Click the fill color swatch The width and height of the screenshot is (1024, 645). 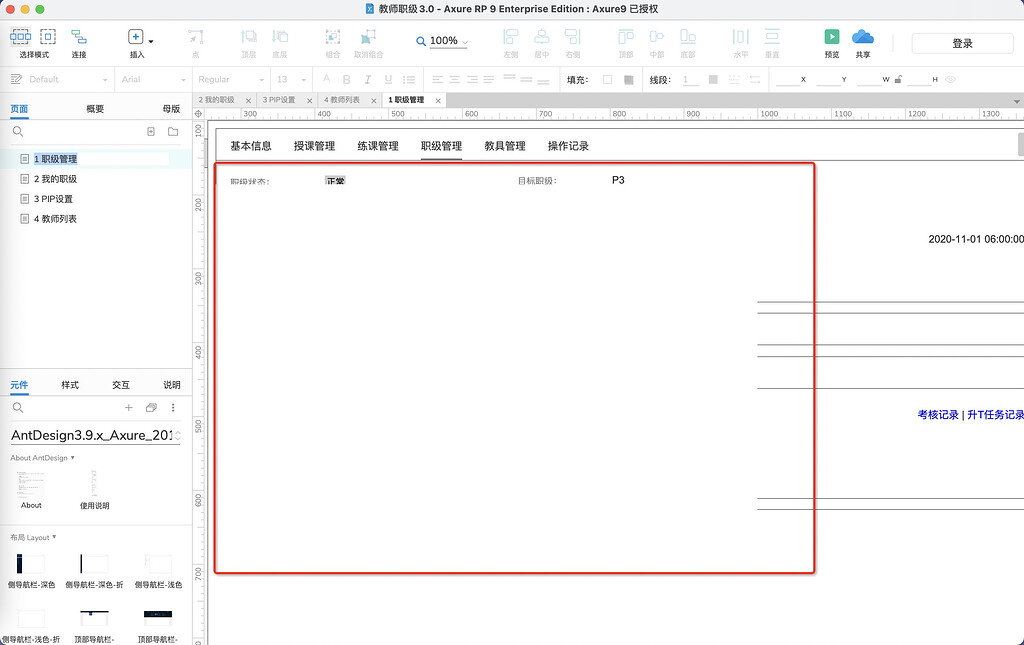tap(608, 80)
